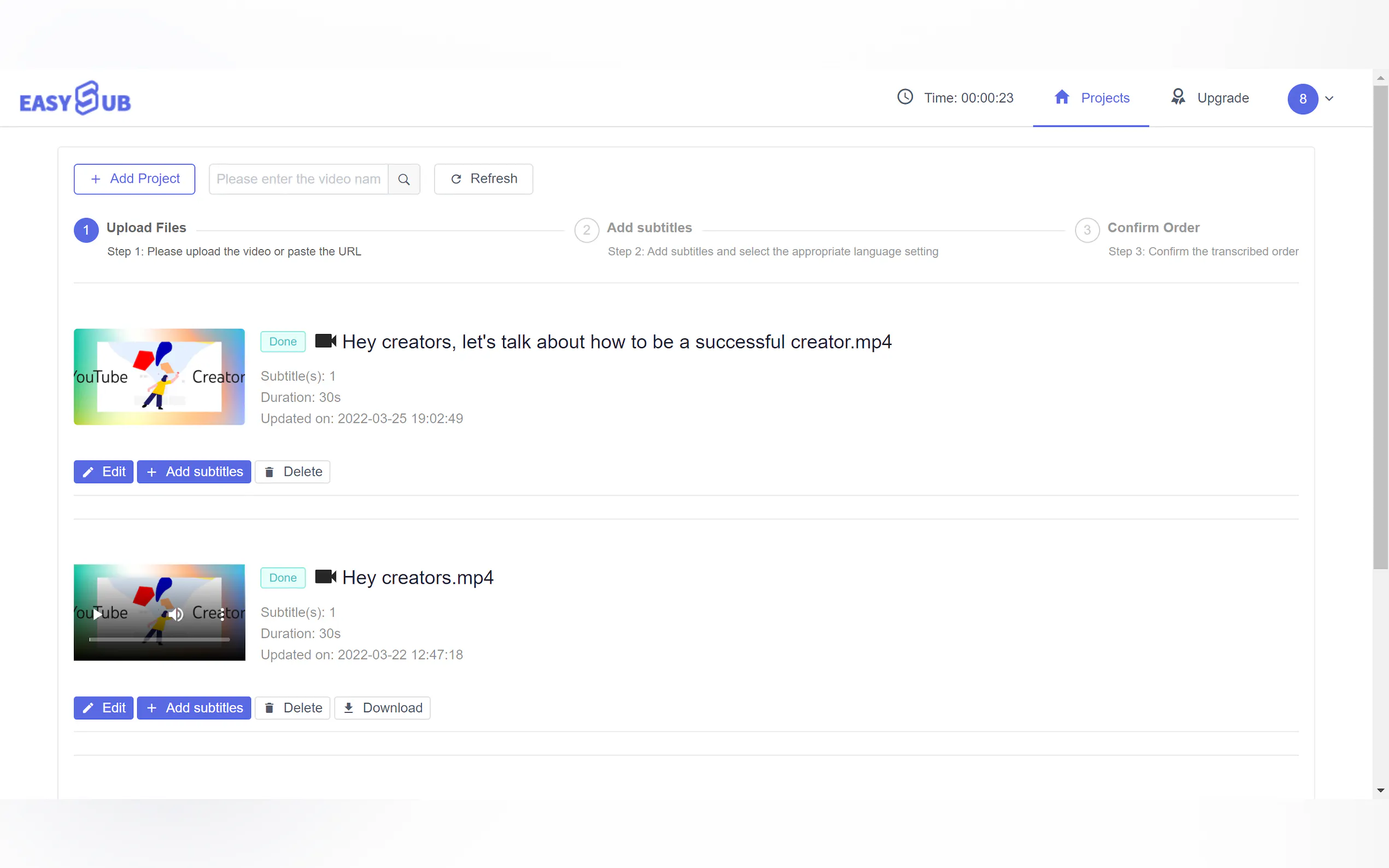Click the Refresh button

(x=483, y=179)
